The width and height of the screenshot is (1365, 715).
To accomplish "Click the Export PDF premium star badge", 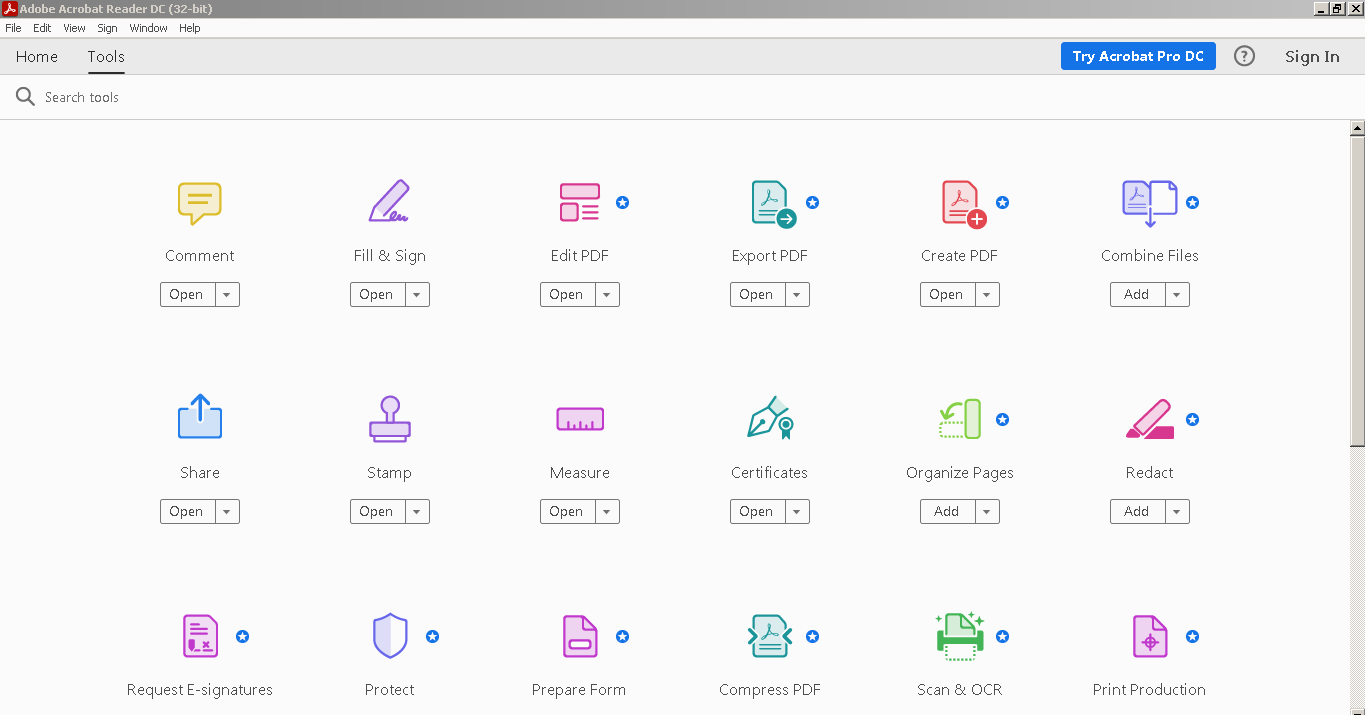I will coord(812,202).
